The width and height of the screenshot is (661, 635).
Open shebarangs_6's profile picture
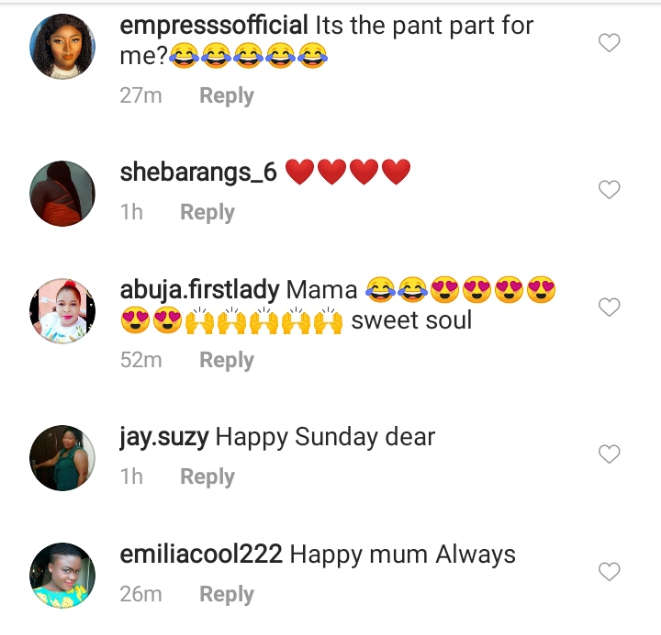[62, 193]
